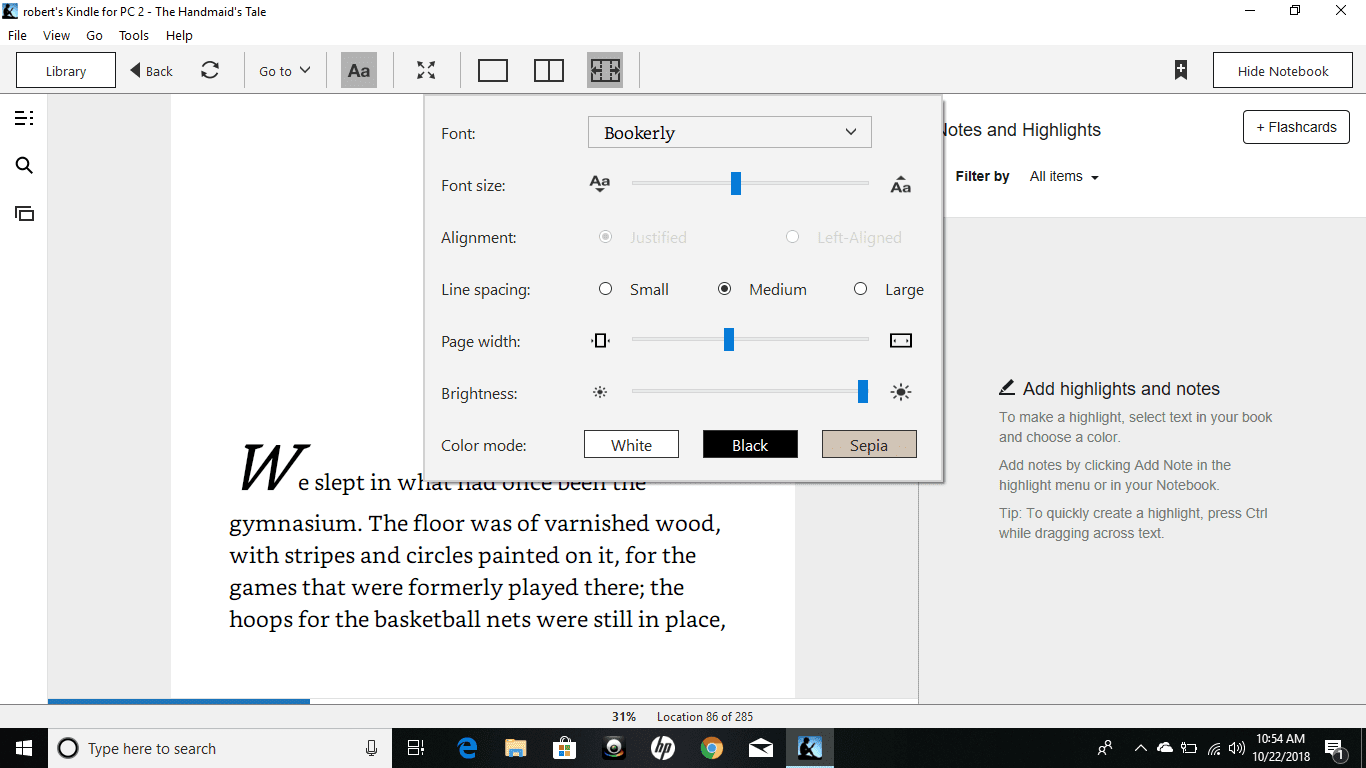Click the + Flashcards button
The height and width of the screenshot is (768, 1366).
point(1295,127)
